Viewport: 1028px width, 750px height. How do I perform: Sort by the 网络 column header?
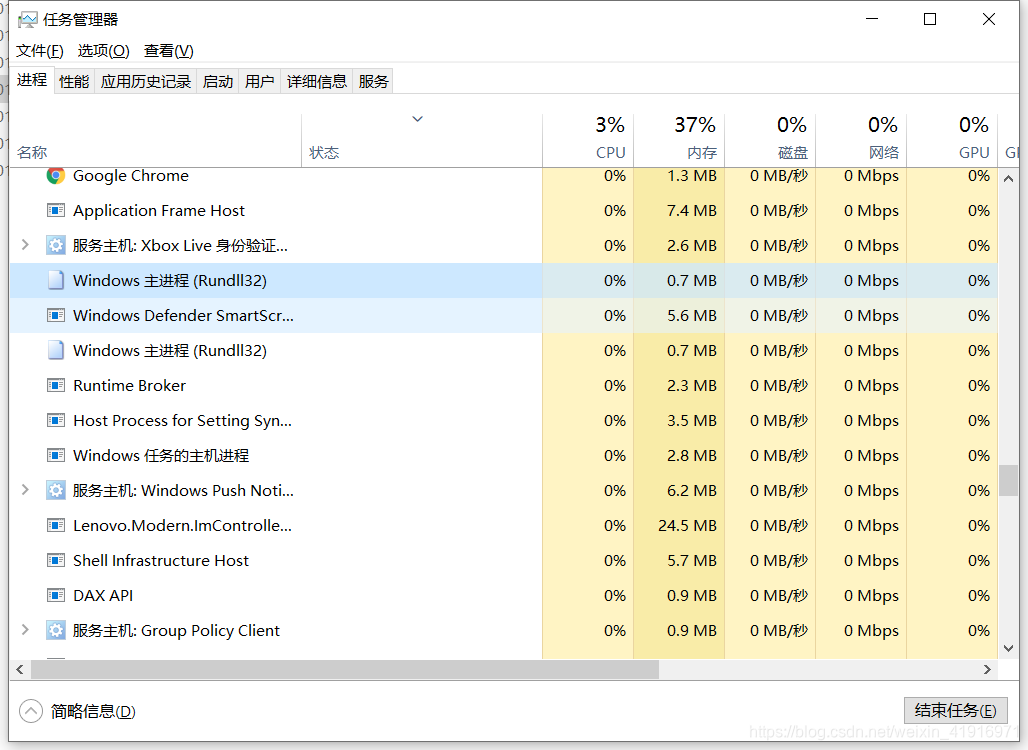coord(861,140)
